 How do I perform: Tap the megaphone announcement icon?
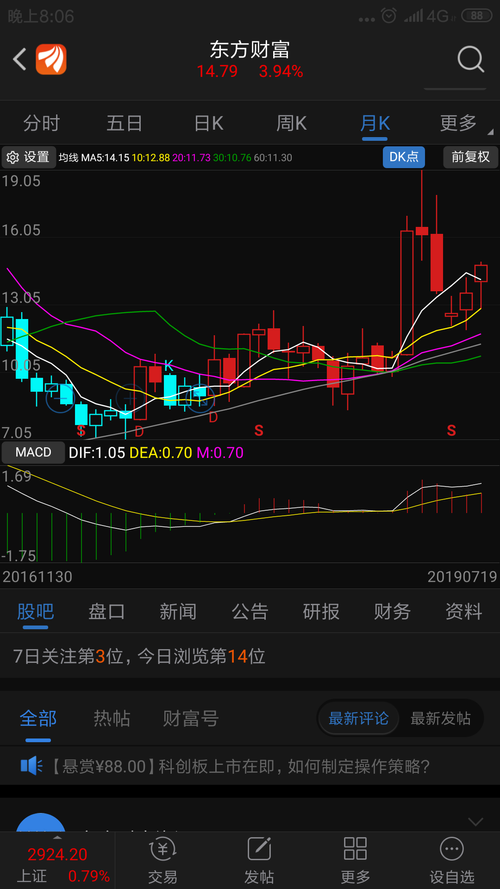[x=32, y=766]
